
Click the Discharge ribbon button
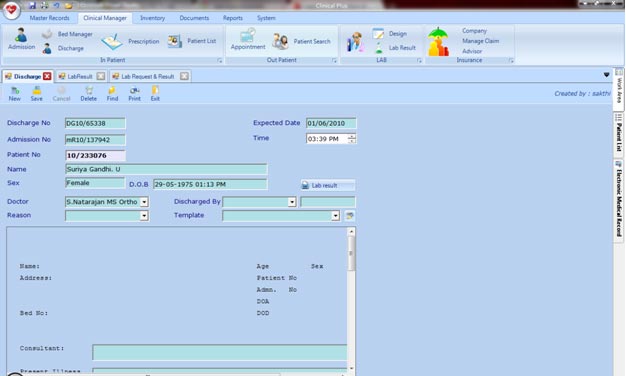(63, 48)
